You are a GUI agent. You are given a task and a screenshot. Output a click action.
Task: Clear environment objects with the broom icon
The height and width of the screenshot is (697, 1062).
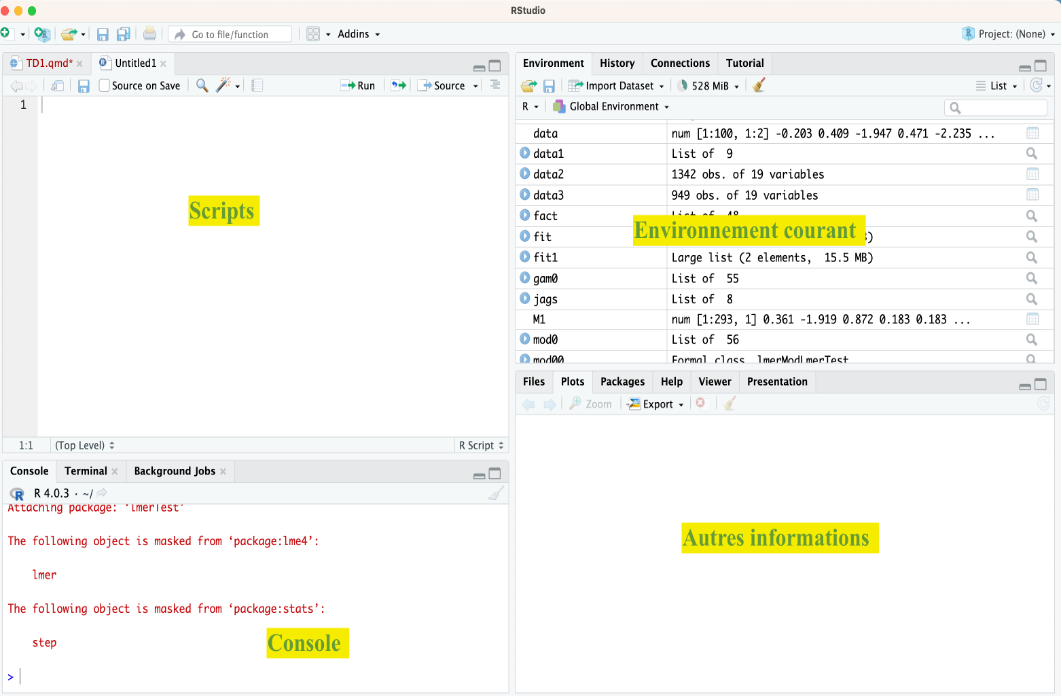(x=759, y=86)
